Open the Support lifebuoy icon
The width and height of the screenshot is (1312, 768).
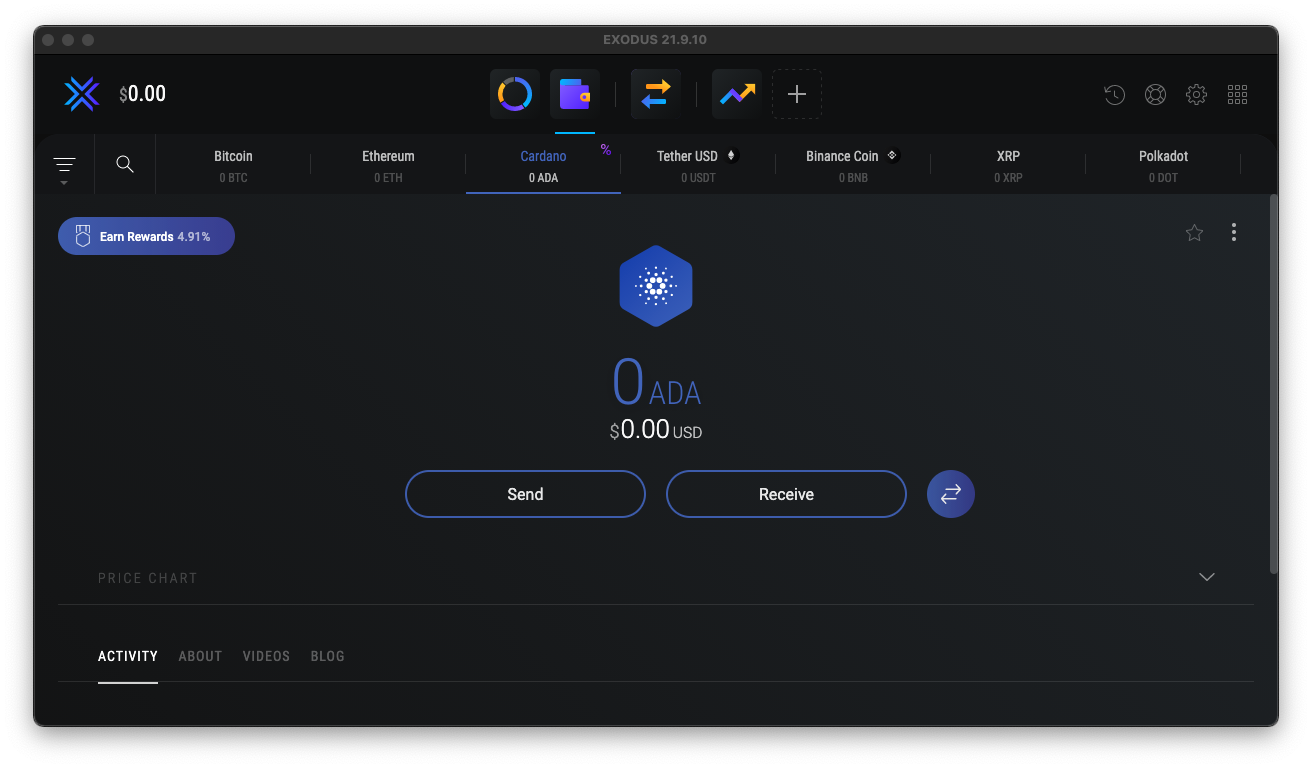coord(1155,95)
